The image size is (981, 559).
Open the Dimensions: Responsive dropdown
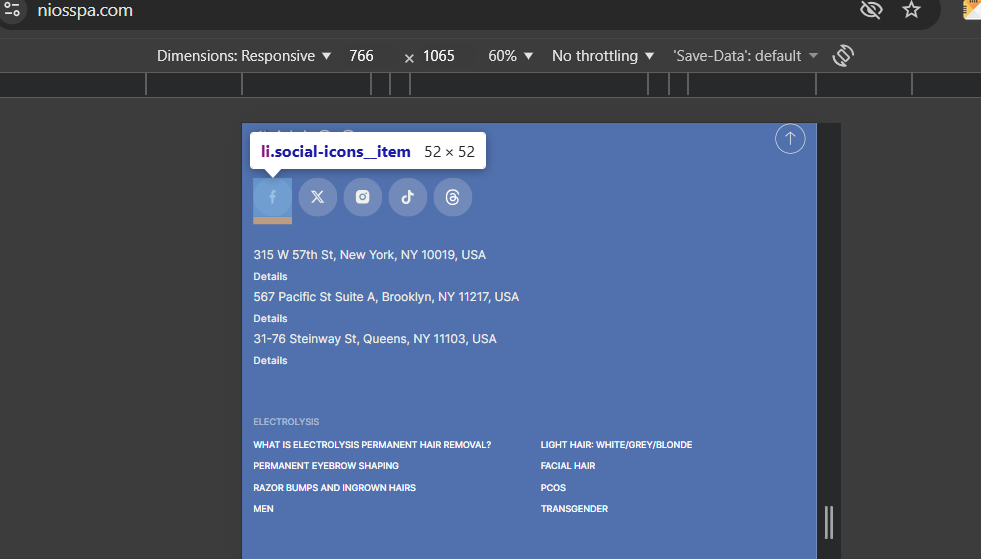243,56
